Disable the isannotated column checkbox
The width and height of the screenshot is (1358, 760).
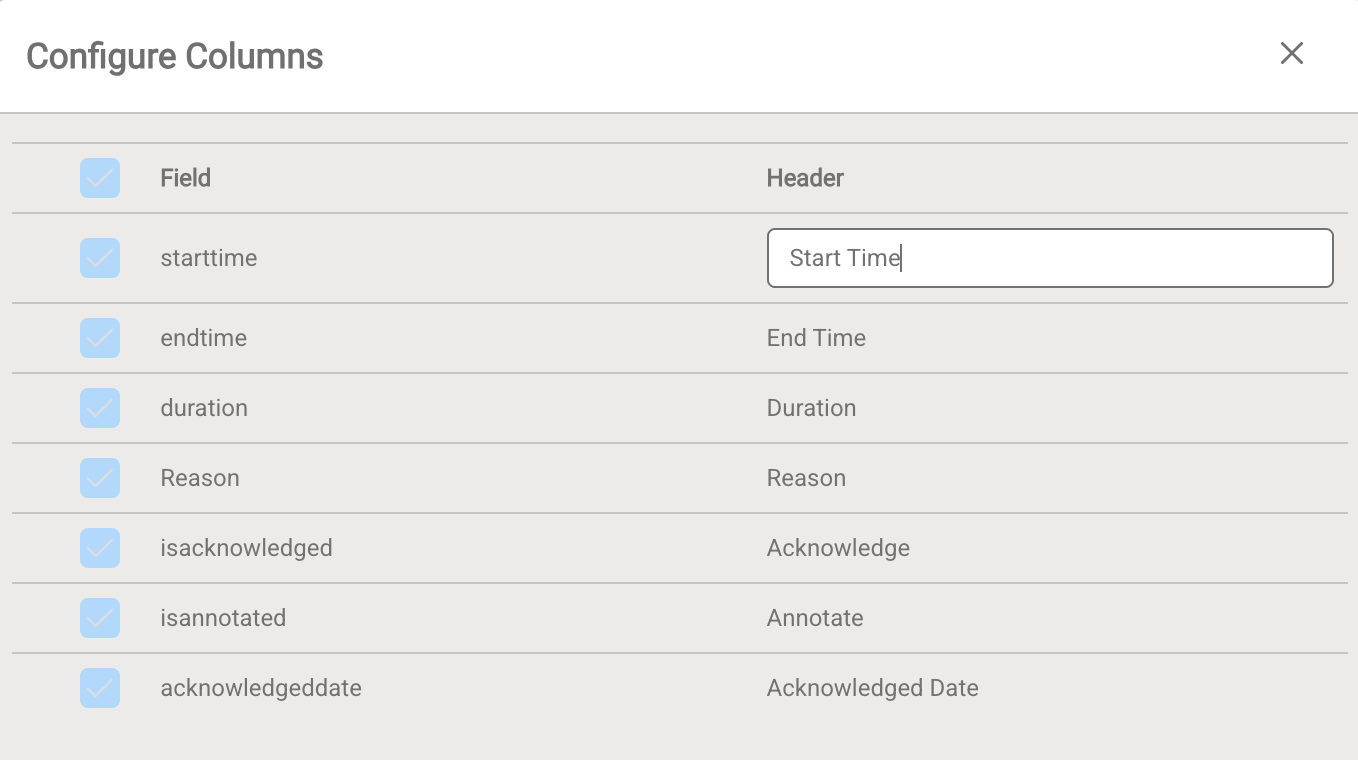click(99, 617)
